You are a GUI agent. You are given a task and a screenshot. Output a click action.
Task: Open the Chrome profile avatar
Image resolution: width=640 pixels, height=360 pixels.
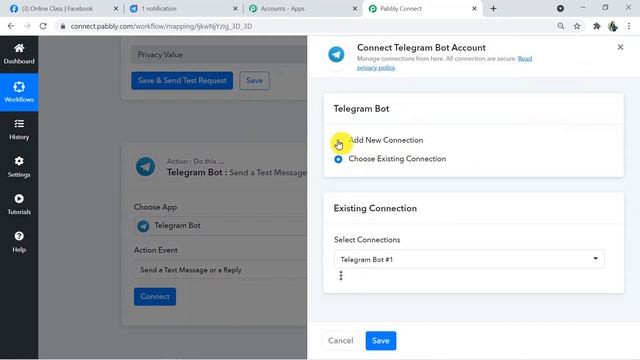[x=613, y=26]
